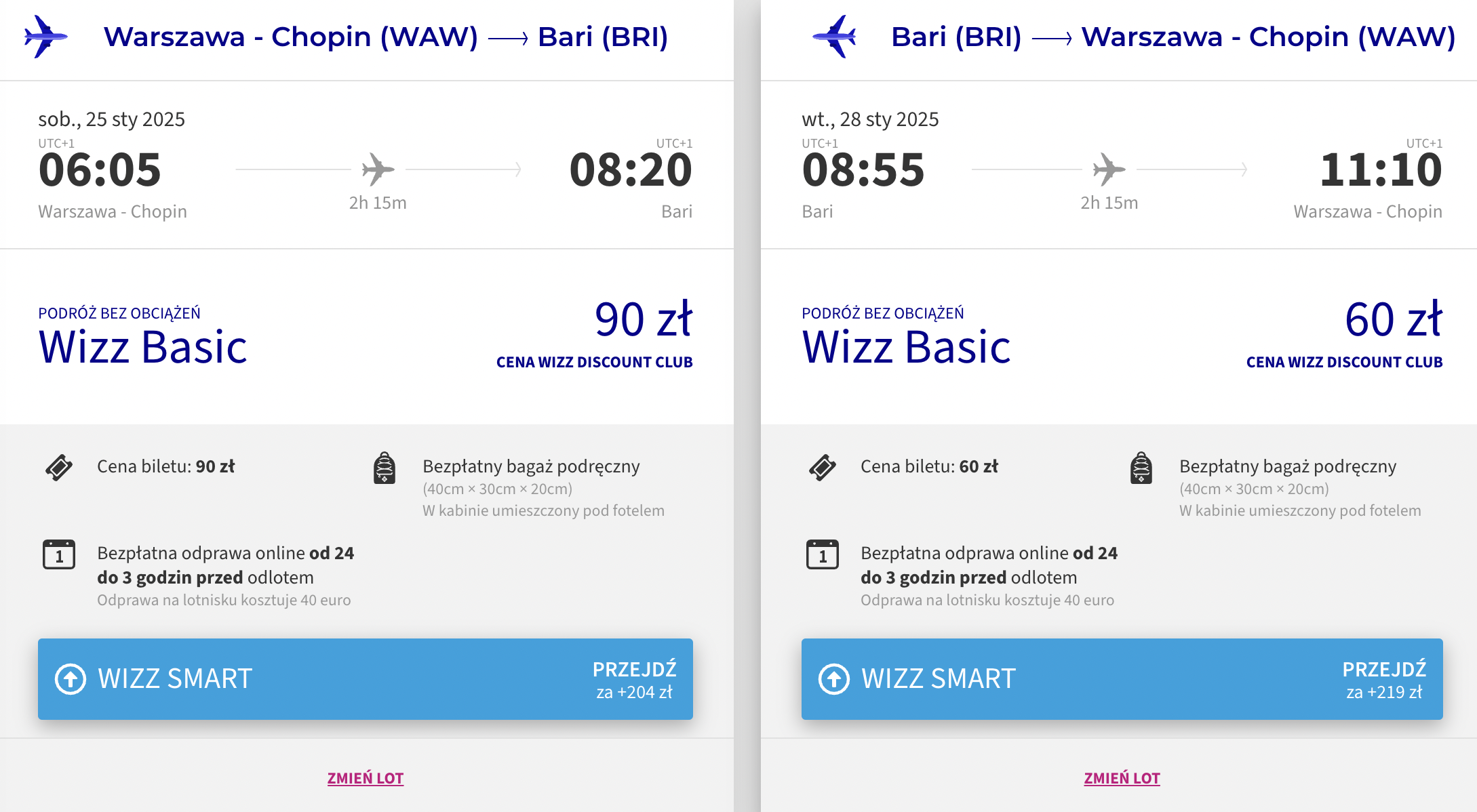Click ZMIEŃ LOT link under outbound flight
The image size is (1477, 812).
tap(366, 778)
